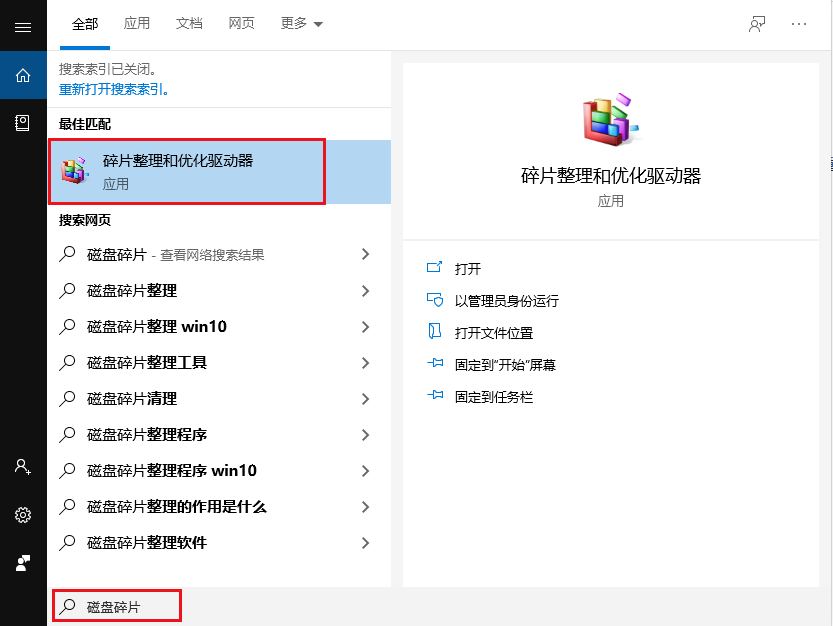Click the add account icon in sidebar
This screenshot has width=833, height=626.
23,467
